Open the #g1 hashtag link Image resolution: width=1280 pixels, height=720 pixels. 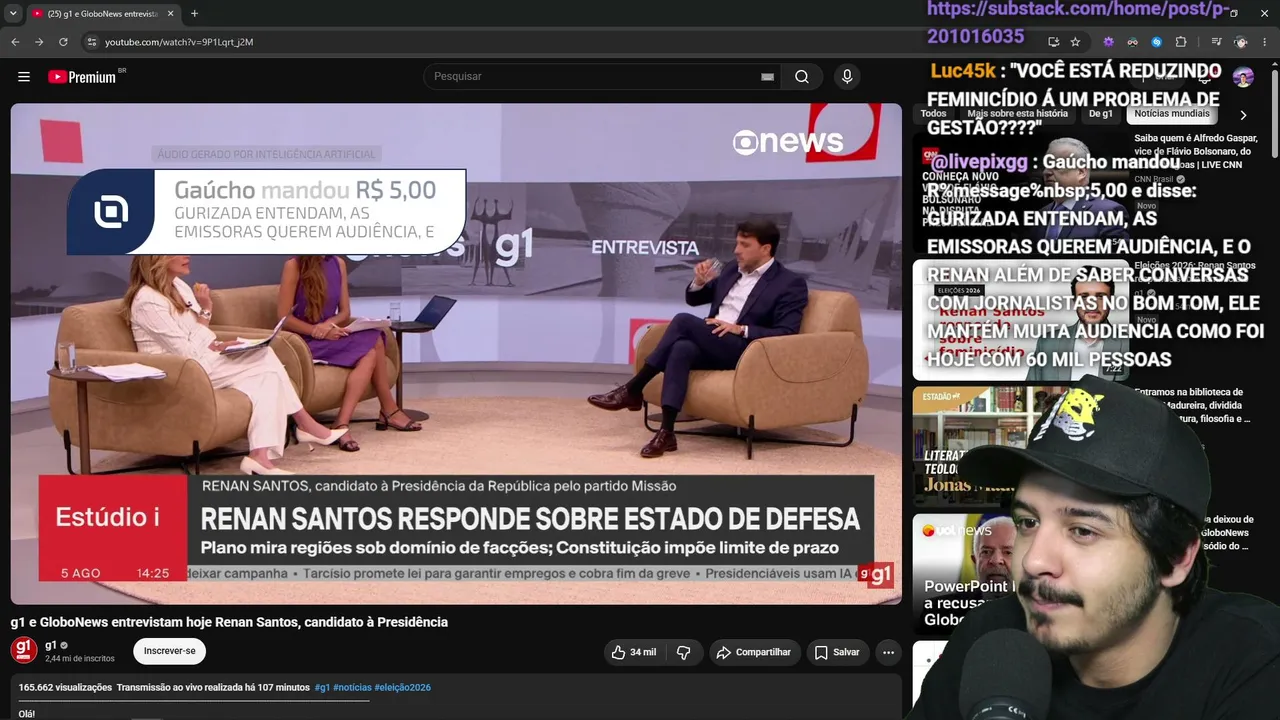322,688
